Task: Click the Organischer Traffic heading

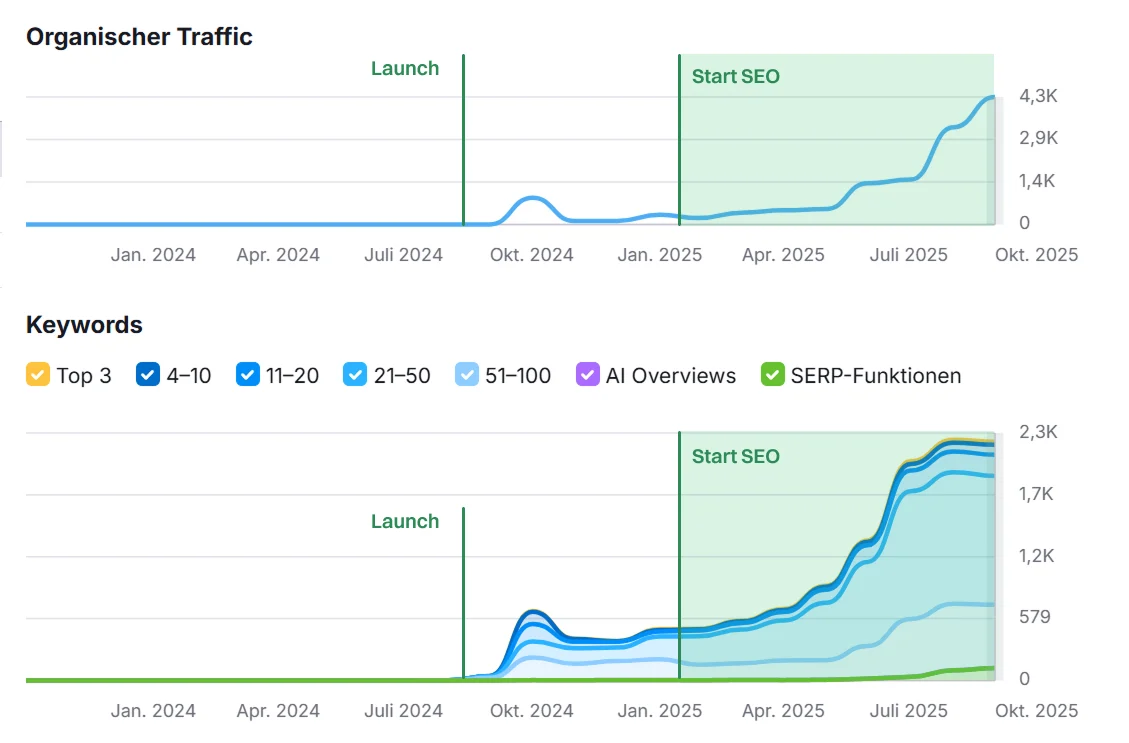Action: [x=139, y=37]
